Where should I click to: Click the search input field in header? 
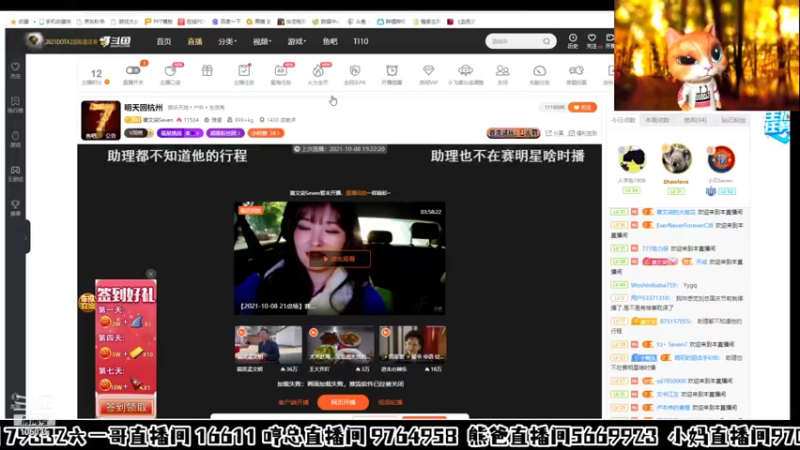point(514,41)
